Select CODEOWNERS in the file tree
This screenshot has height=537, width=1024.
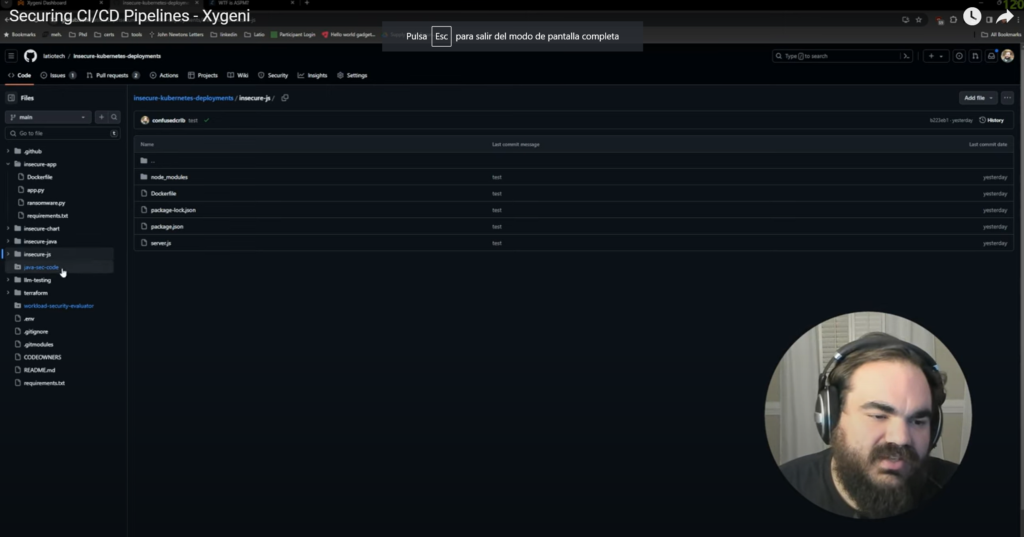coord(42,357)
